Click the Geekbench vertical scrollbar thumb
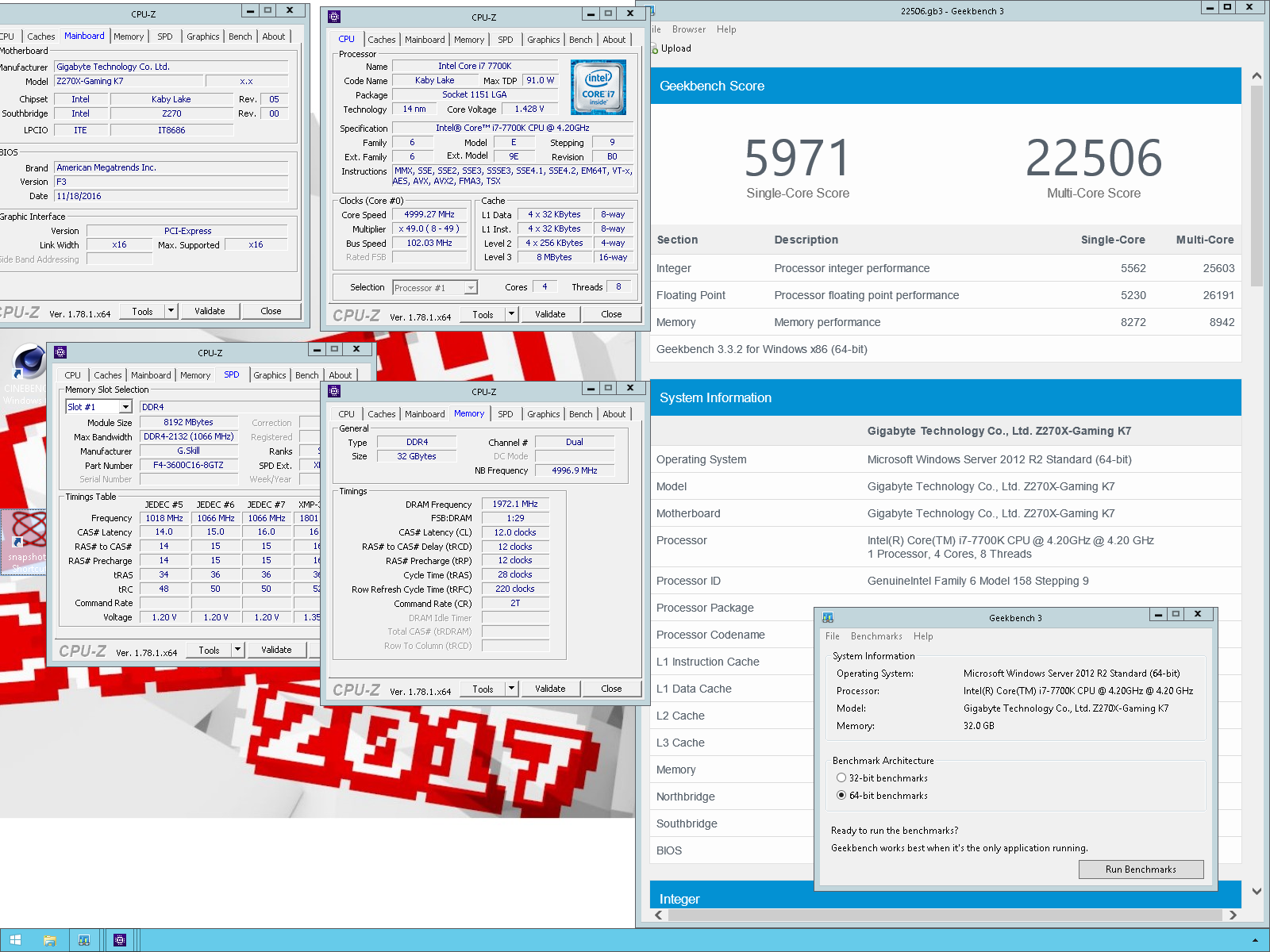The width and height of the screenshot is (1270, 952). (x=1257, y=186)
